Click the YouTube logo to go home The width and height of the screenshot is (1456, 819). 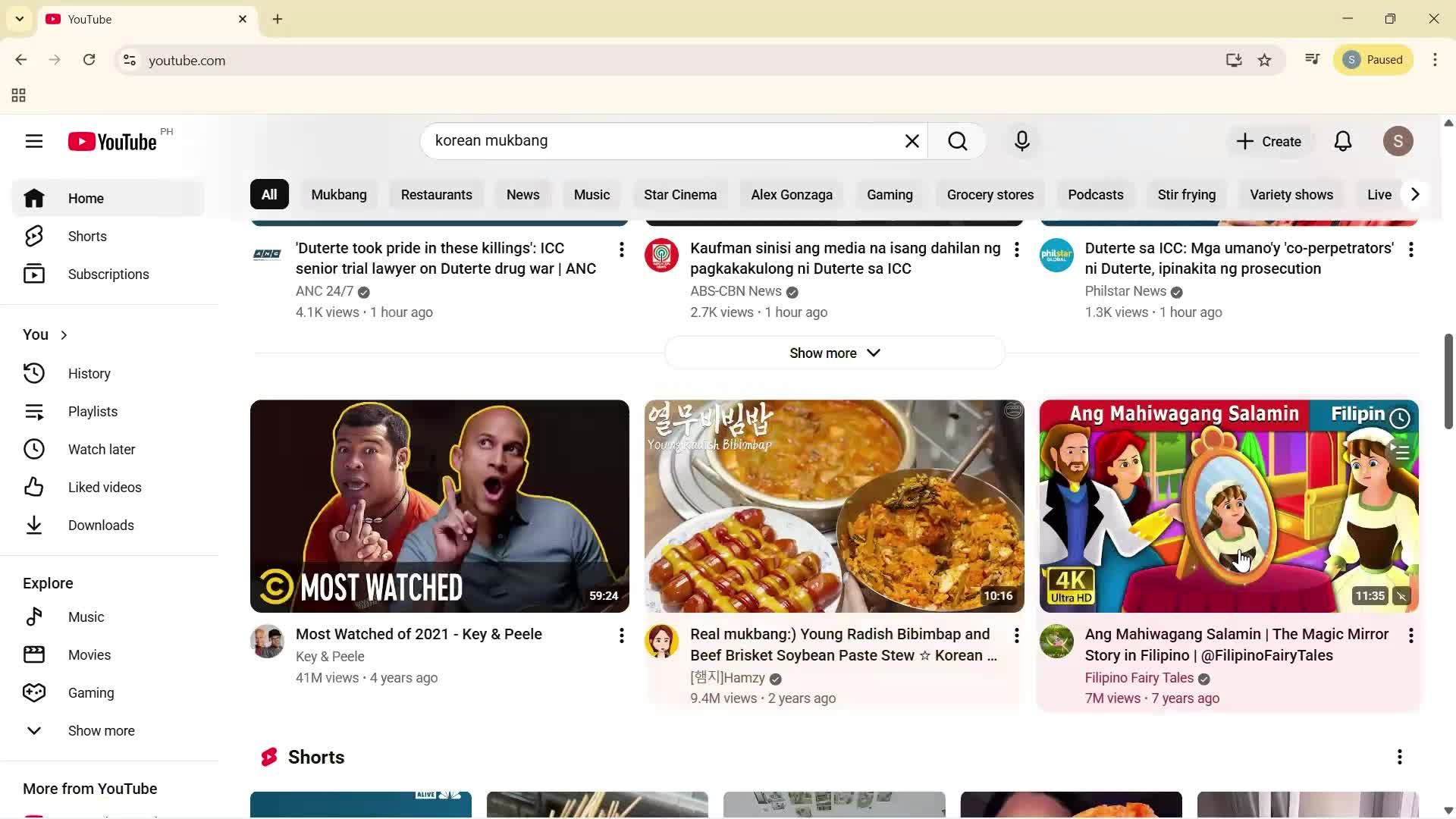112,141
